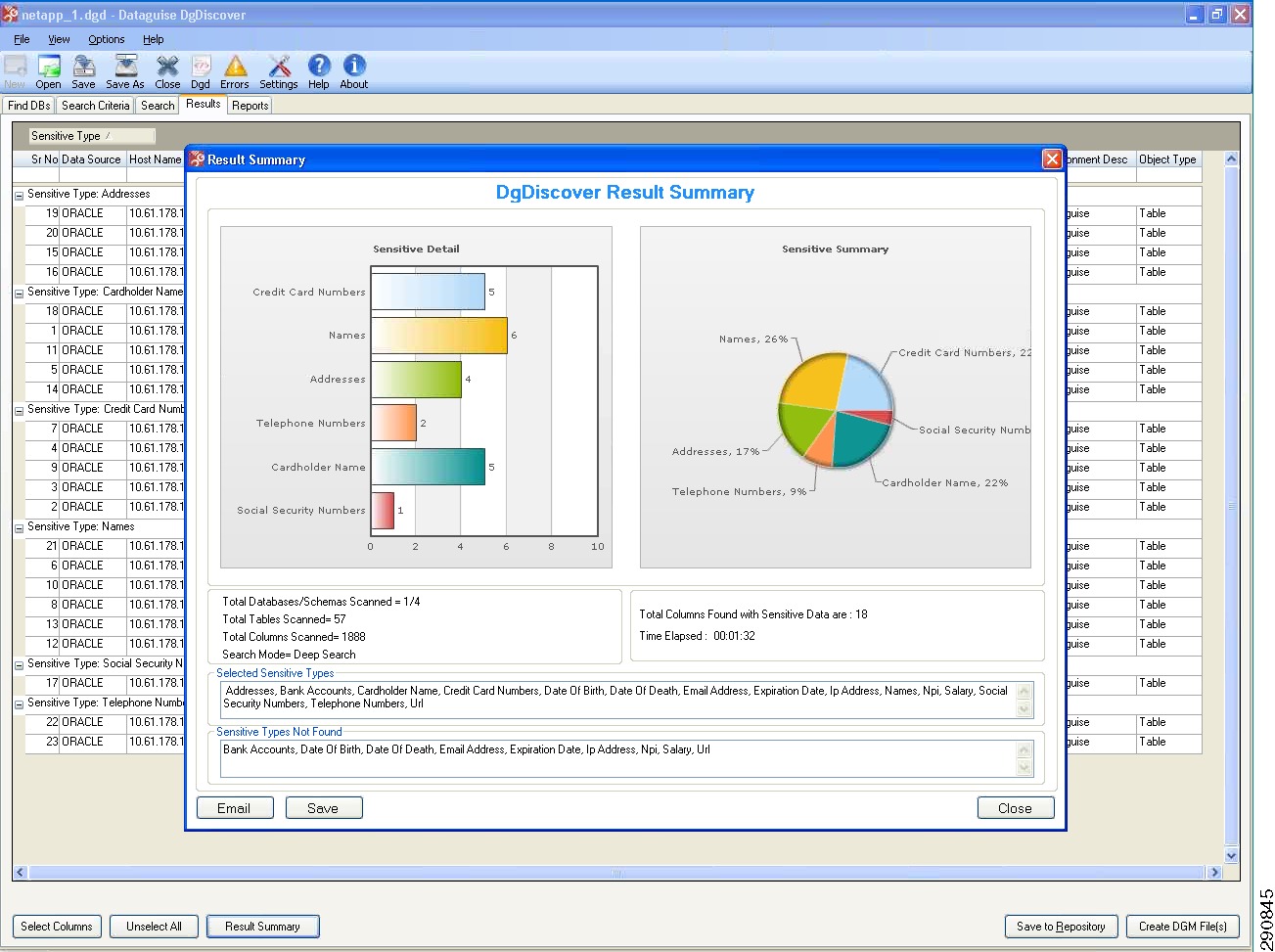Click the Email button in Result Summary
This screenshot has width=1275, height=952.
pyautogui.click(x=235, y=808)
